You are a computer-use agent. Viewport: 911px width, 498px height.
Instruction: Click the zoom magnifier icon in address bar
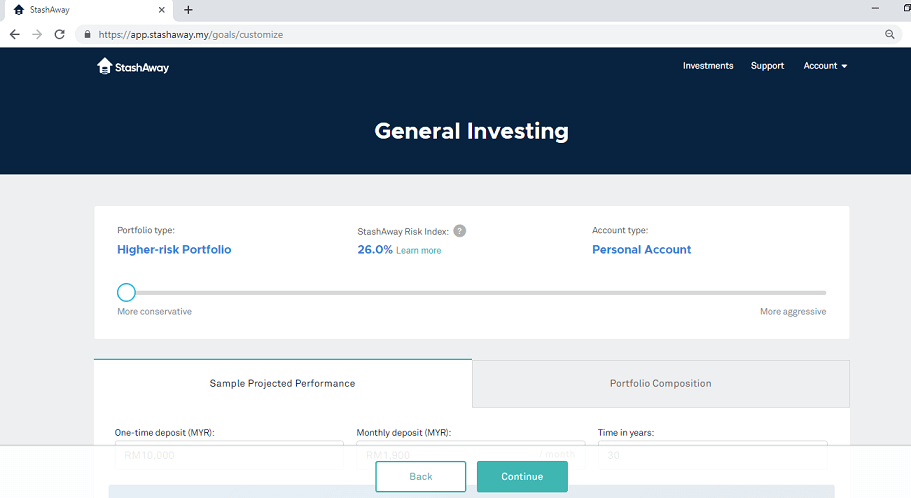coord(890,34)
